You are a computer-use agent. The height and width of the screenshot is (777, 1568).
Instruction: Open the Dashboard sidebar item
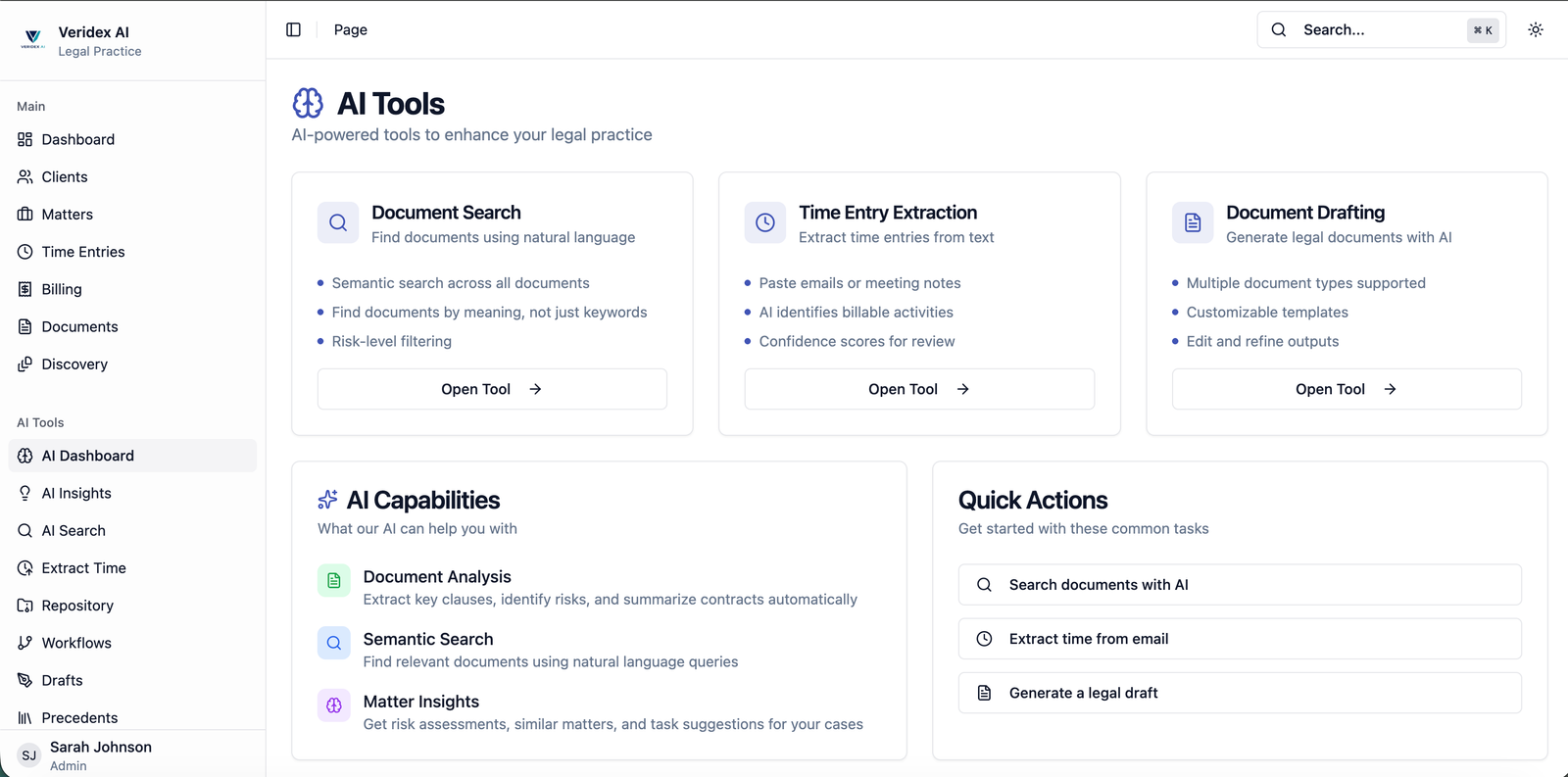click(78, 139)
